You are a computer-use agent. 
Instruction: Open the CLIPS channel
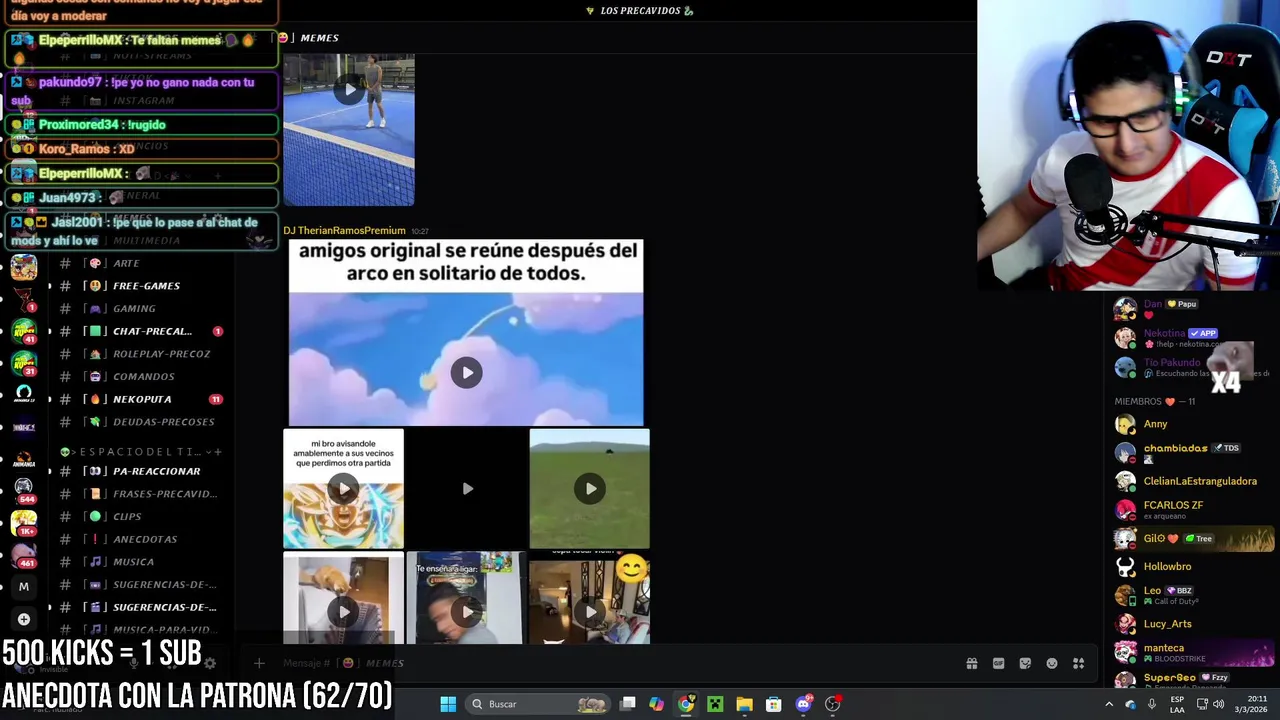point(140,517)
